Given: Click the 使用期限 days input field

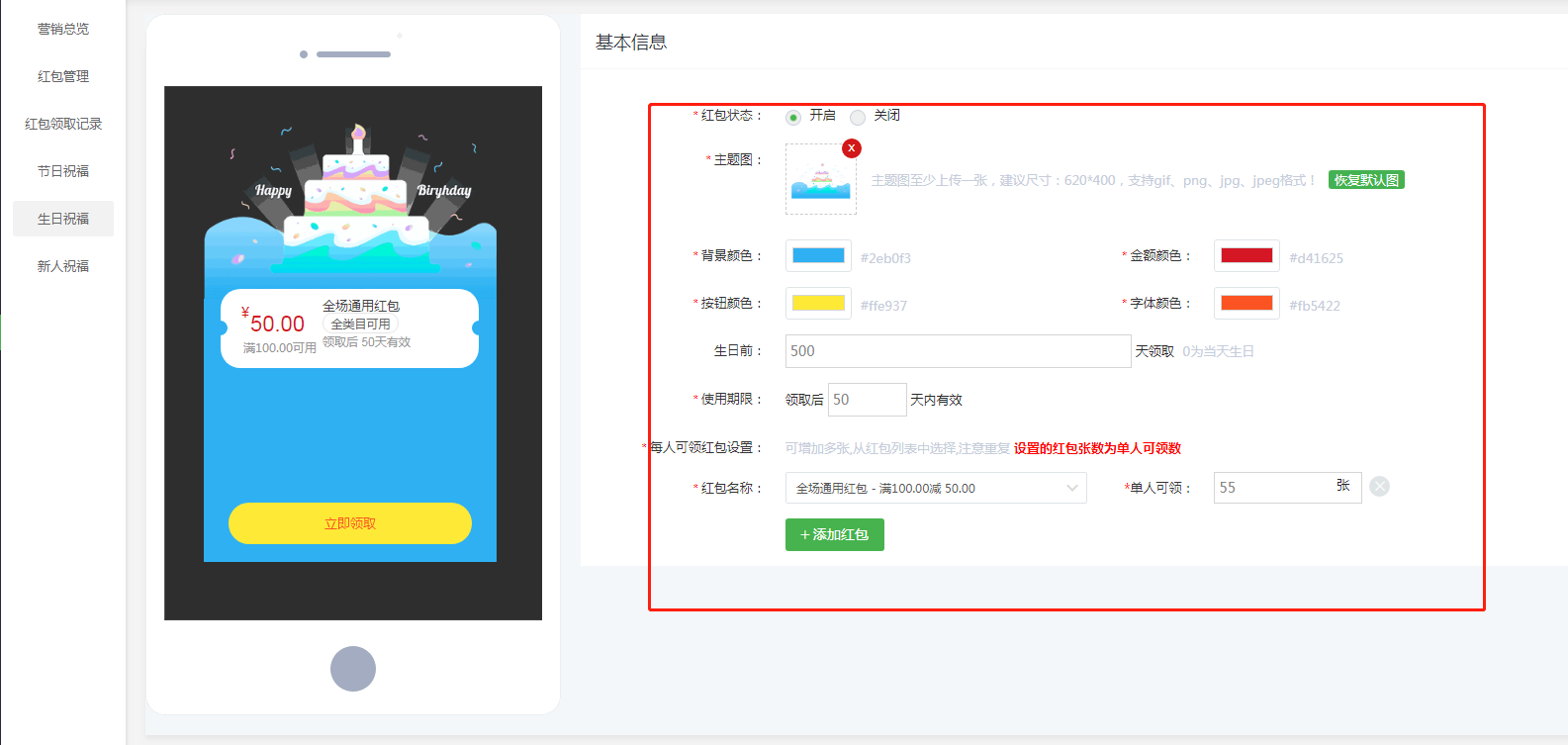Looking at the screenshot, I should click(x=867, y=400).
